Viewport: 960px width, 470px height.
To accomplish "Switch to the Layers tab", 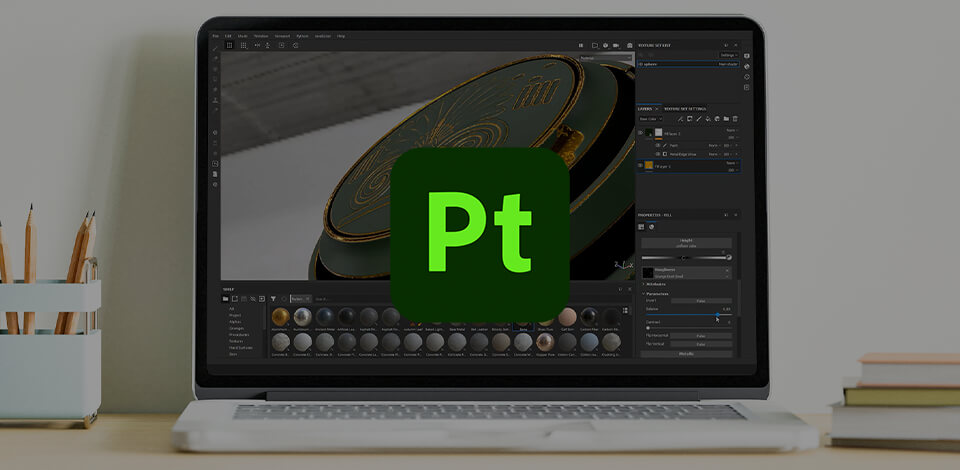I will 645,109.
